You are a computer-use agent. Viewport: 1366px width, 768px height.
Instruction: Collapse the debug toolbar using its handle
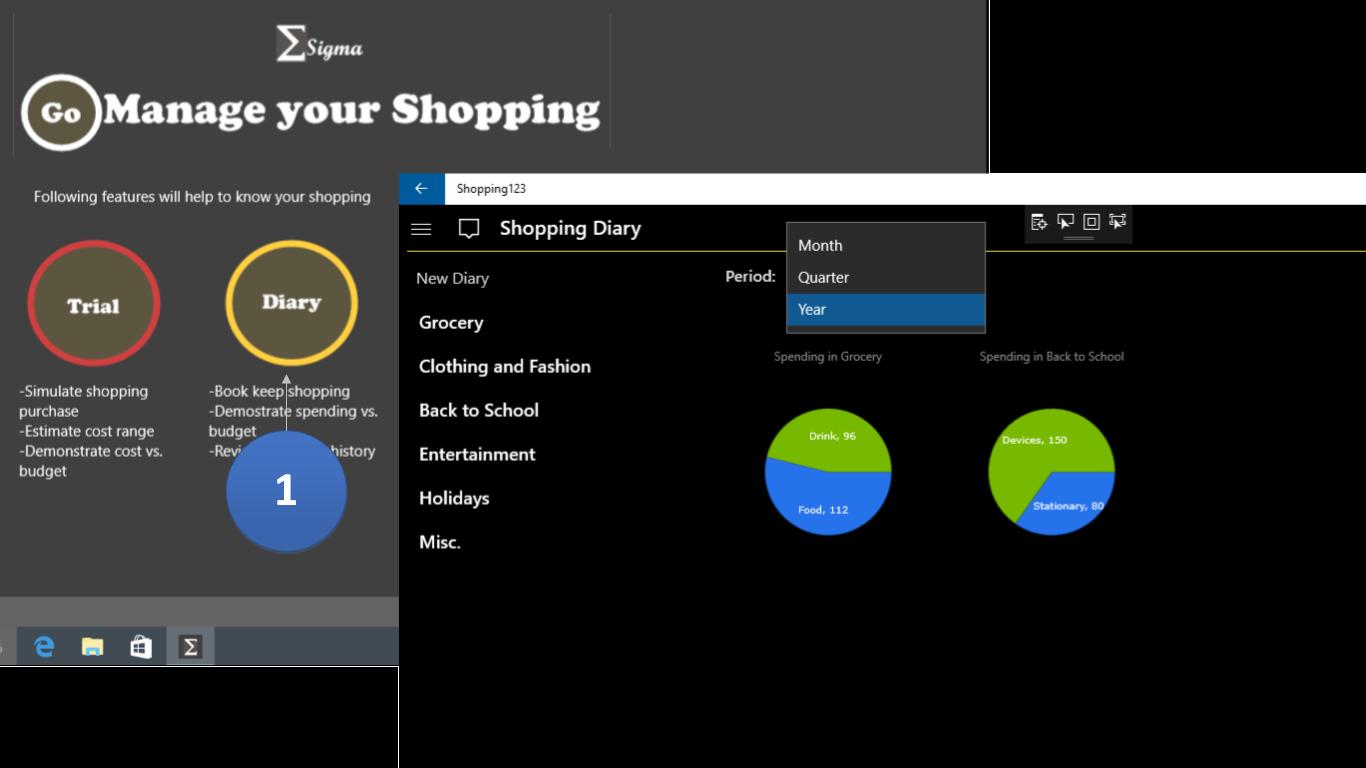coord(1078,239)
